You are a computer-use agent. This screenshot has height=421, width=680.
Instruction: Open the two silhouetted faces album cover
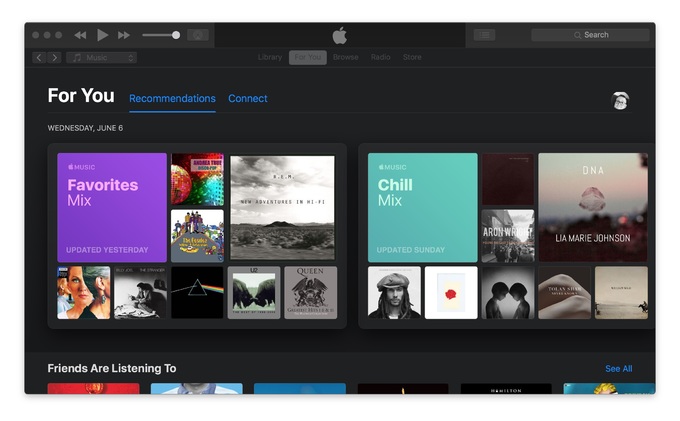point(508,293)
